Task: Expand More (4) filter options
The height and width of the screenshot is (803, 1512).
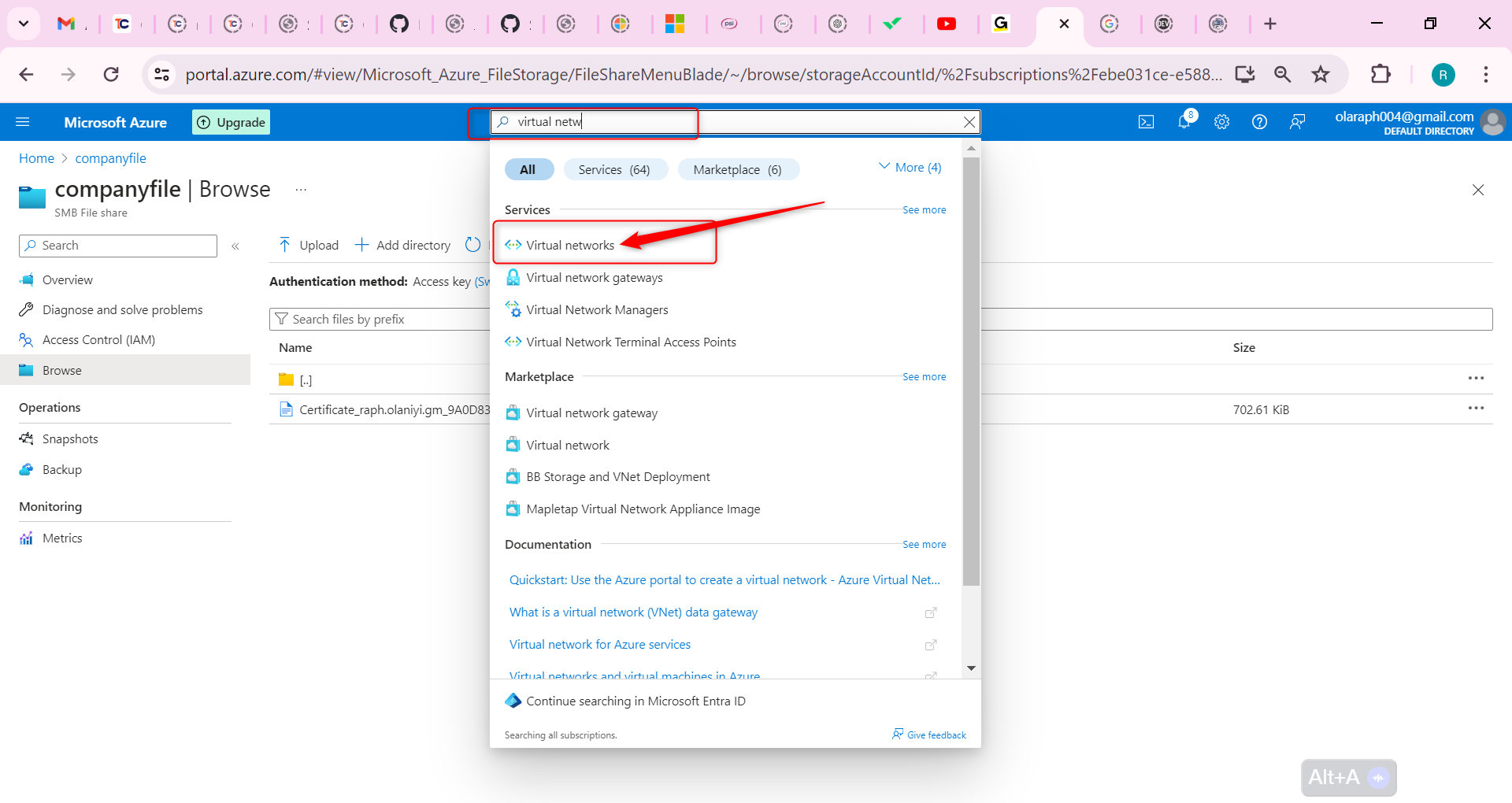Action: pyautogui.click(x=910, y=167)
